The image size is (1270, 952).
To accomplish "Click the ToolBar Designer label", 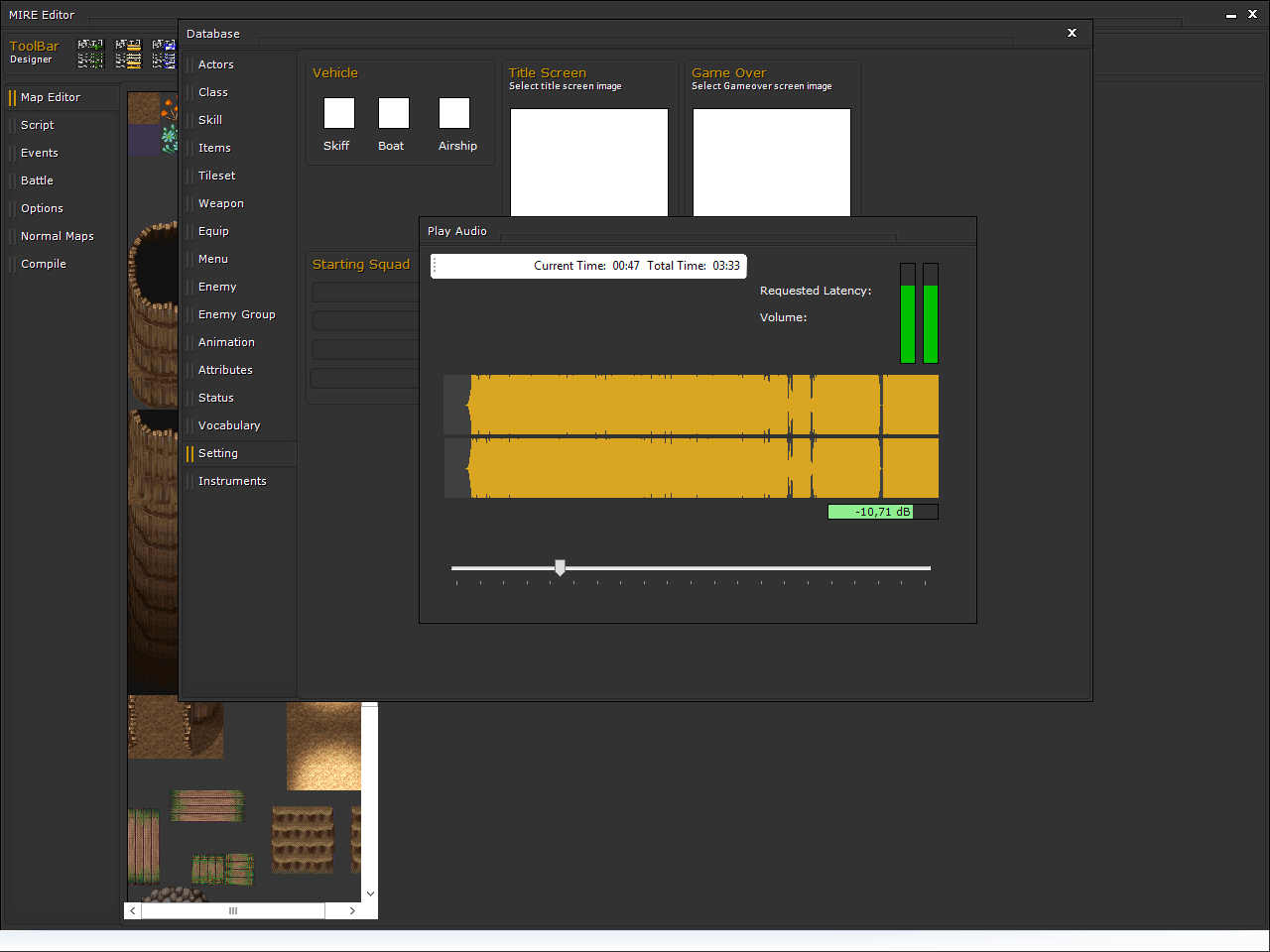I will coord(35,52).
